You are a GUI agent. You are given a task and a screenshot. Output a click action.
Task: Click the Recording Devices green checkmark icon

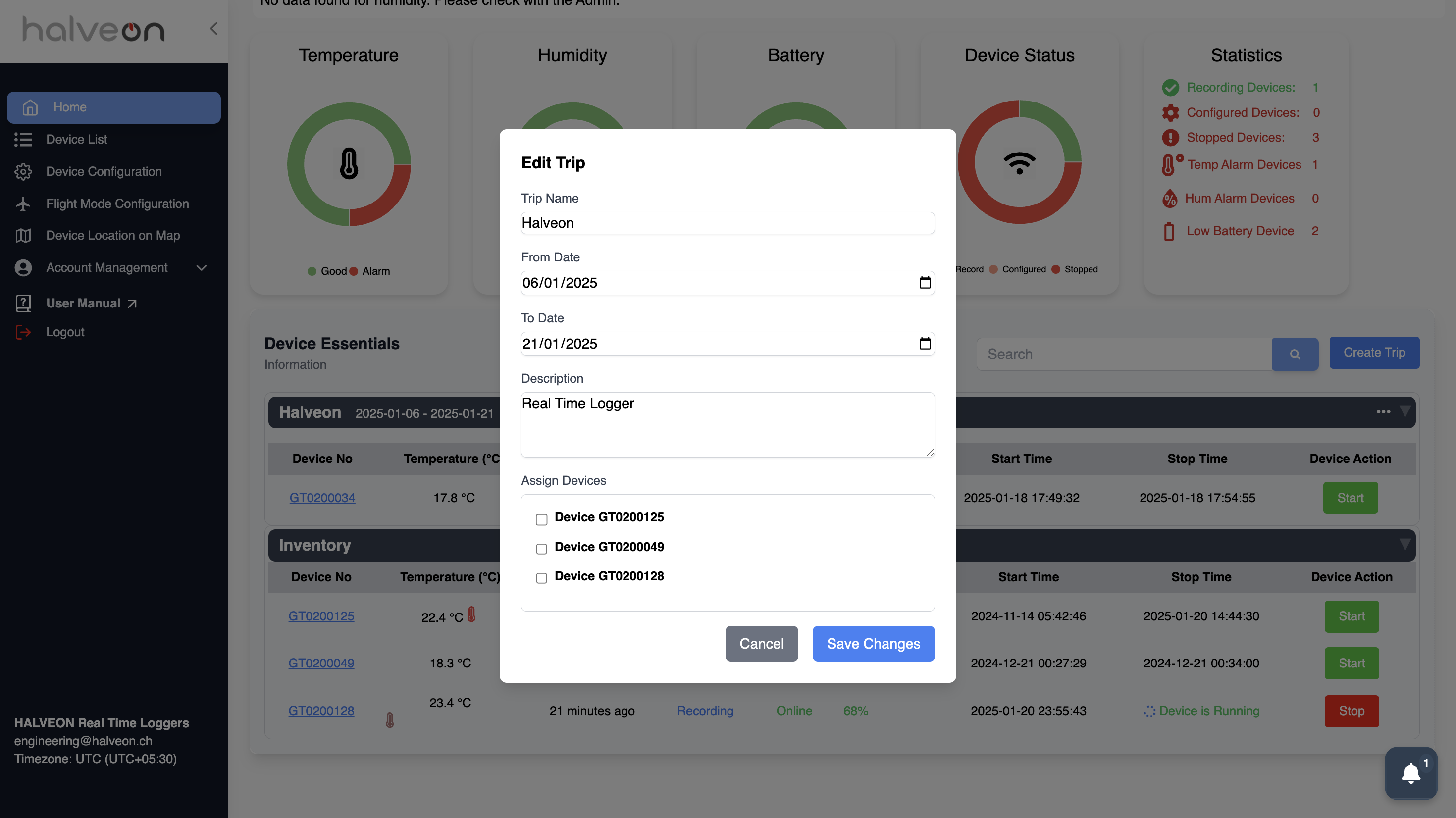pyautogui.click(x=1170, y=88)
